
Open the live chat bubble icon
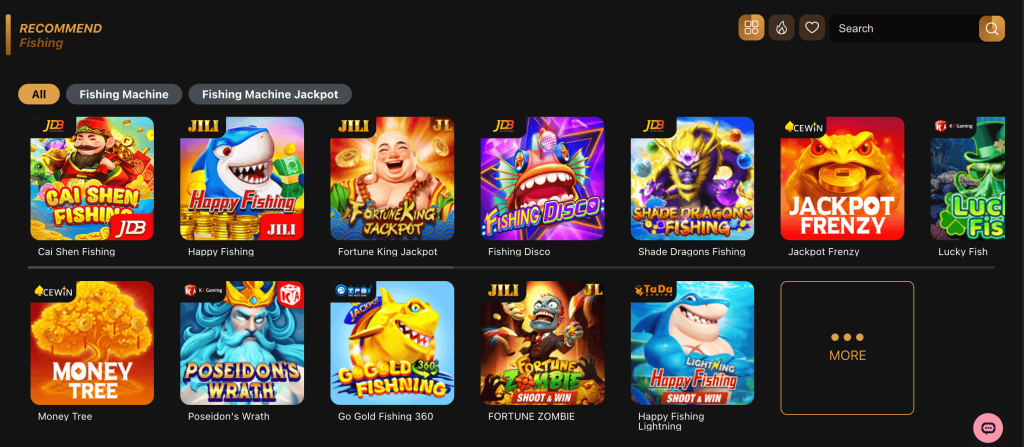point(988,428)
